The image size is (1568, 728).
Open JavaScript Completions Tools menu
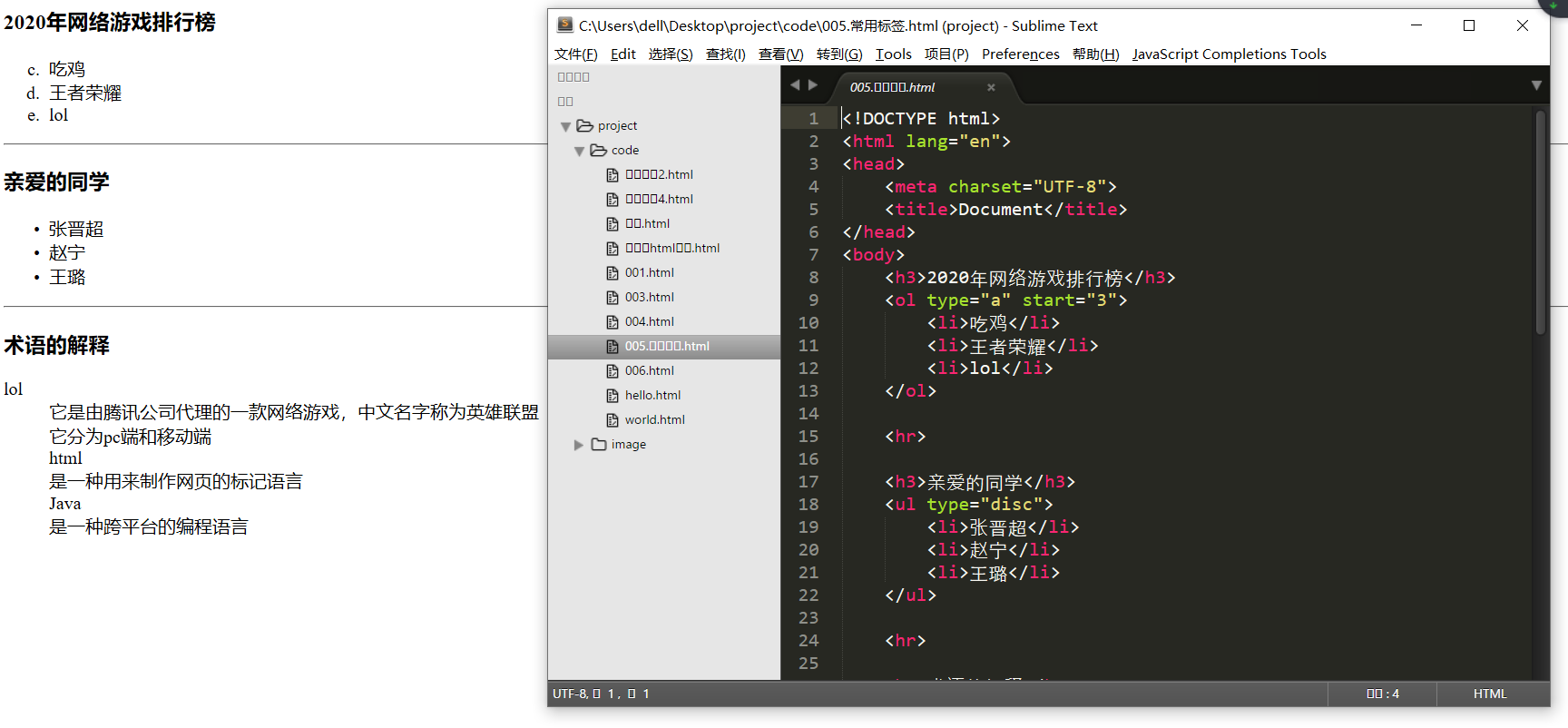(1229, 54)
